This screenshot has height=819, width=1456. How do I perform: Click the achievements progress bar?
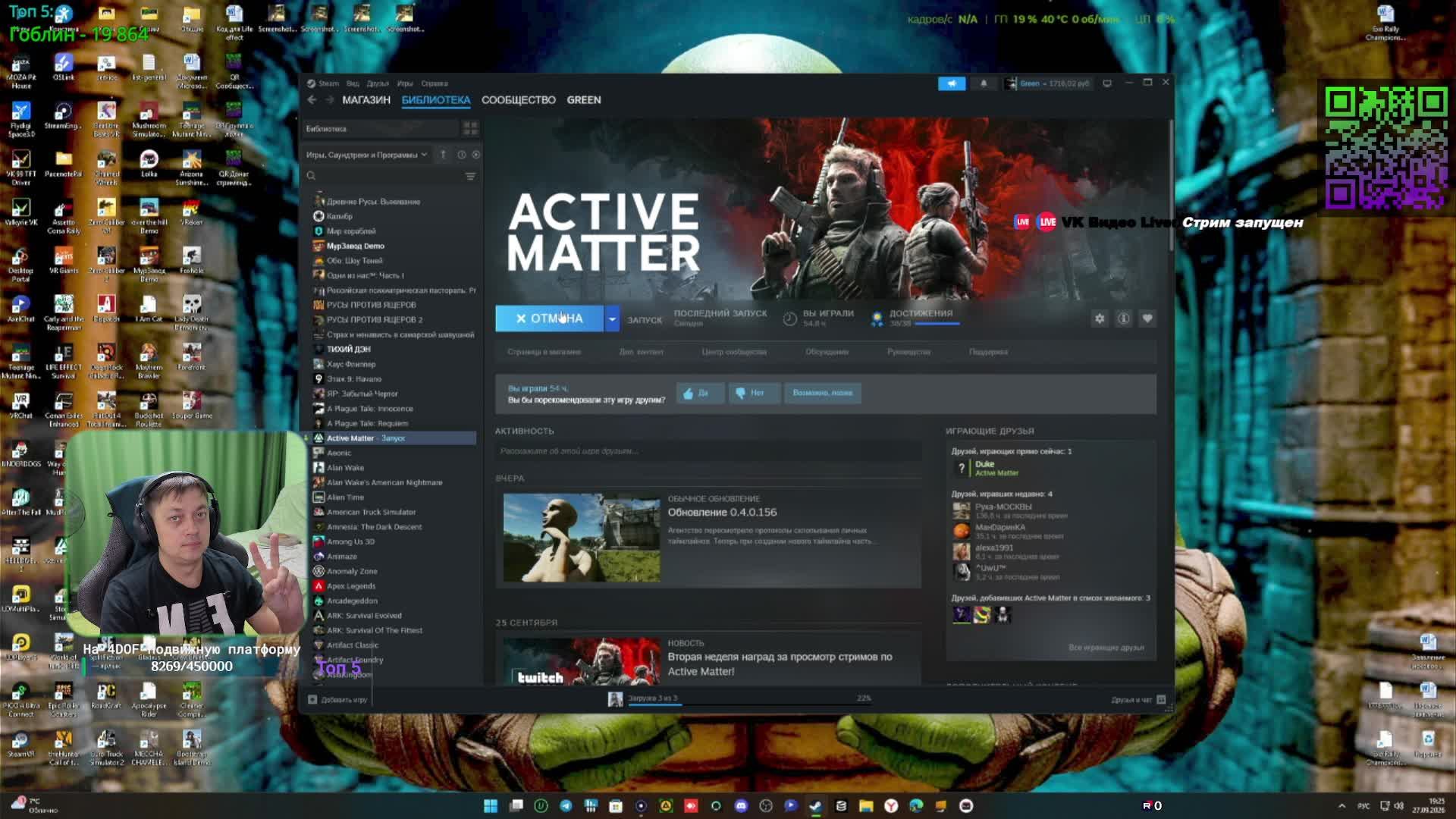(x=937, y=324)
